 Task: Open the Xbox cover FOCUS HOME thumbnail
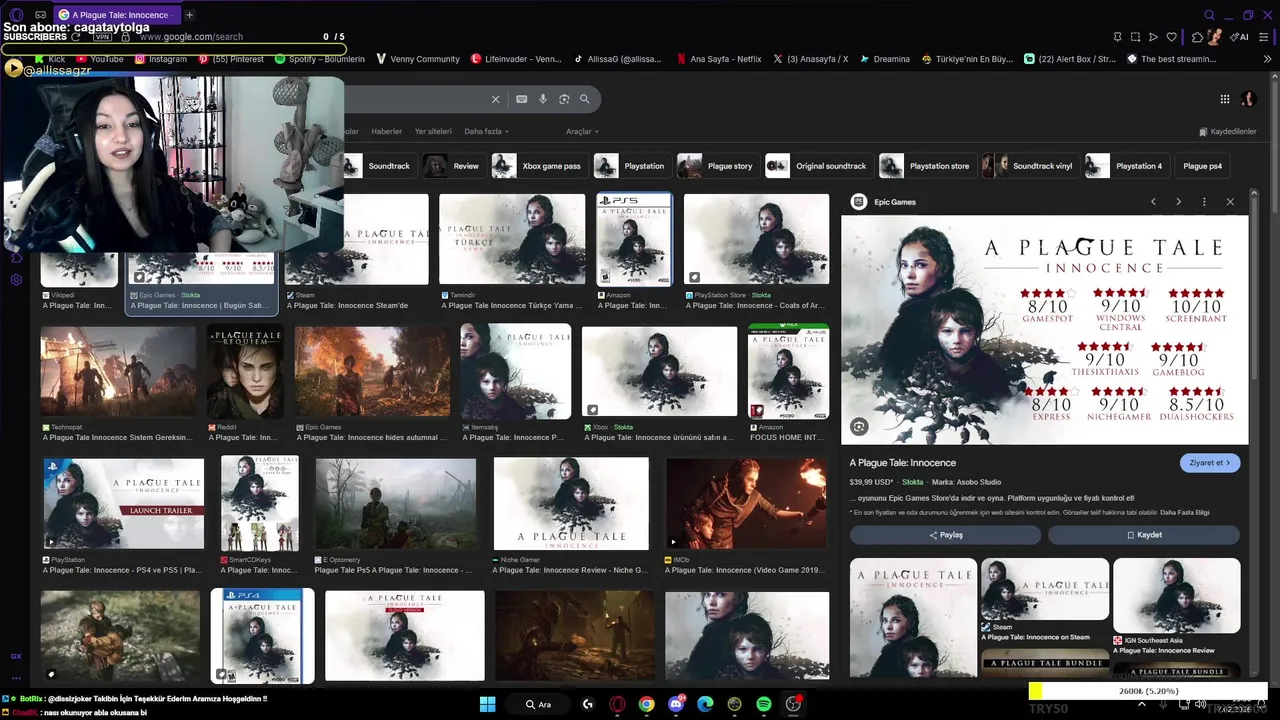click(x=788, y=371)
